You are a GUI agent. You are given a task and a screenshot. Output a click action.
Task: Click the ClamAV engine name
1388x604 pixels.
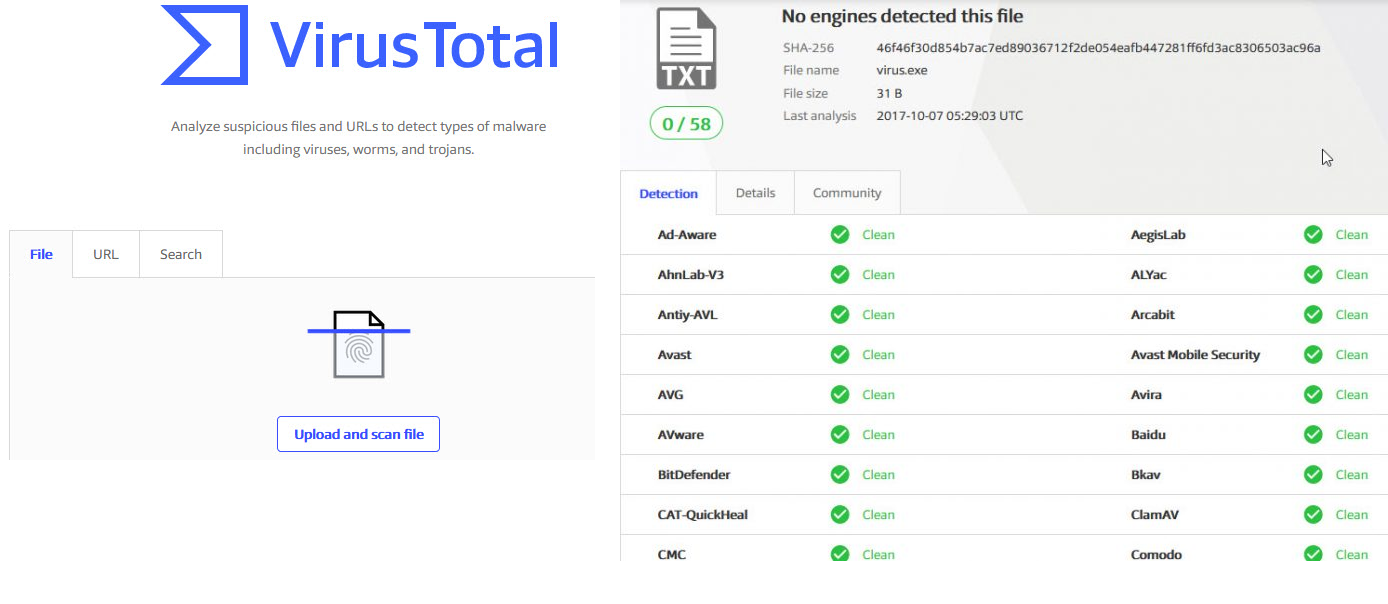tap(1154, 514)
